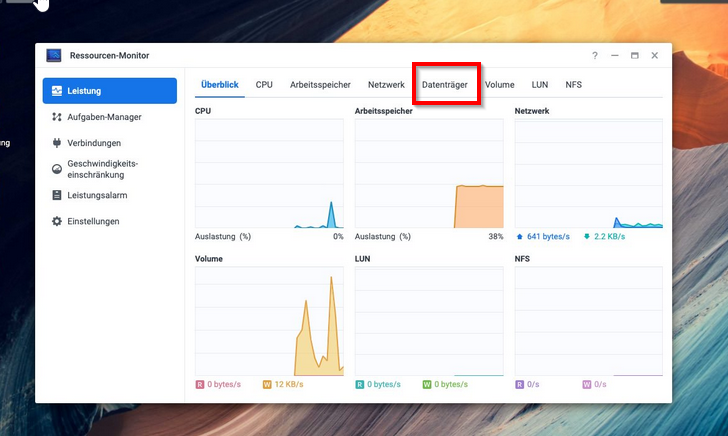Click the LUN activity graph

[x=429, y=321]
